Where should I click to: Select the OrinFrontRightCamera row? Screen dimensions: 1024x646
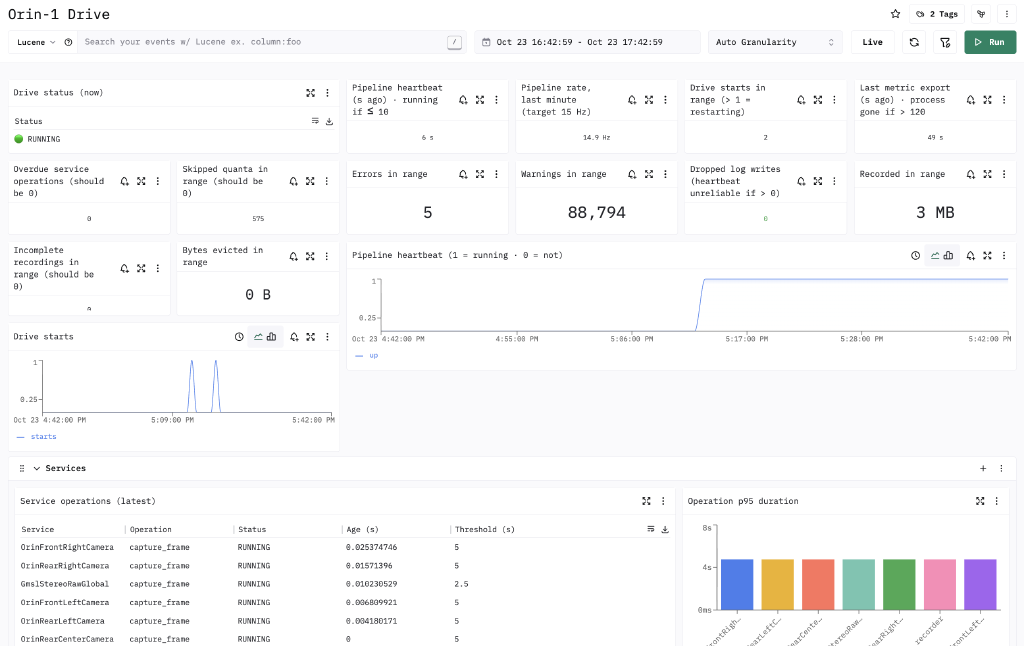click(x=345, y=547)
